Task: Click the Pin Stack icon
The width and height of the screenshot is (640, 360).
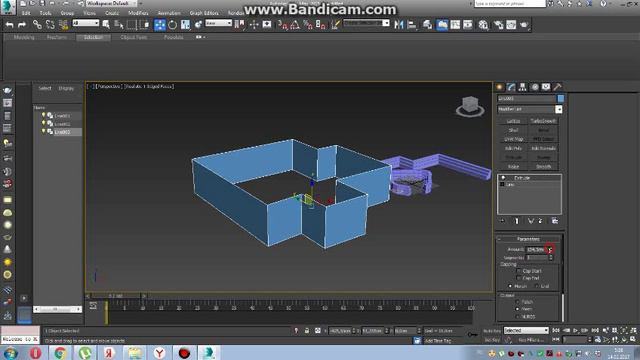Action: (x=502, y=221)
